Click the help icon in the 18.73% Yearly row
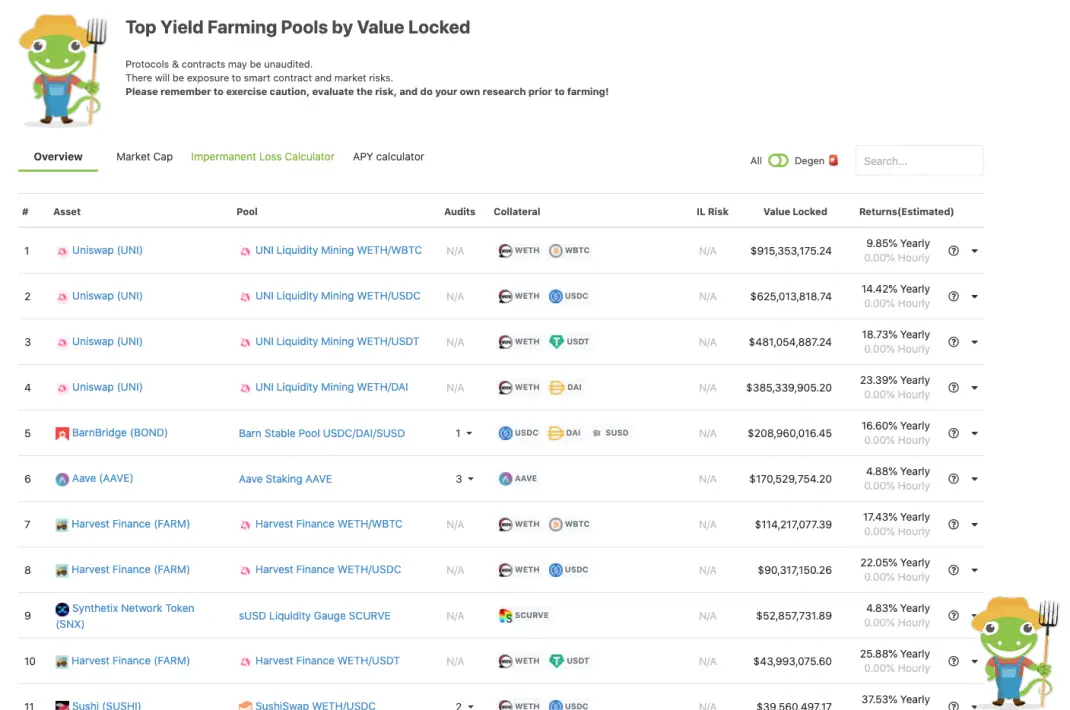 click(953, 342)
